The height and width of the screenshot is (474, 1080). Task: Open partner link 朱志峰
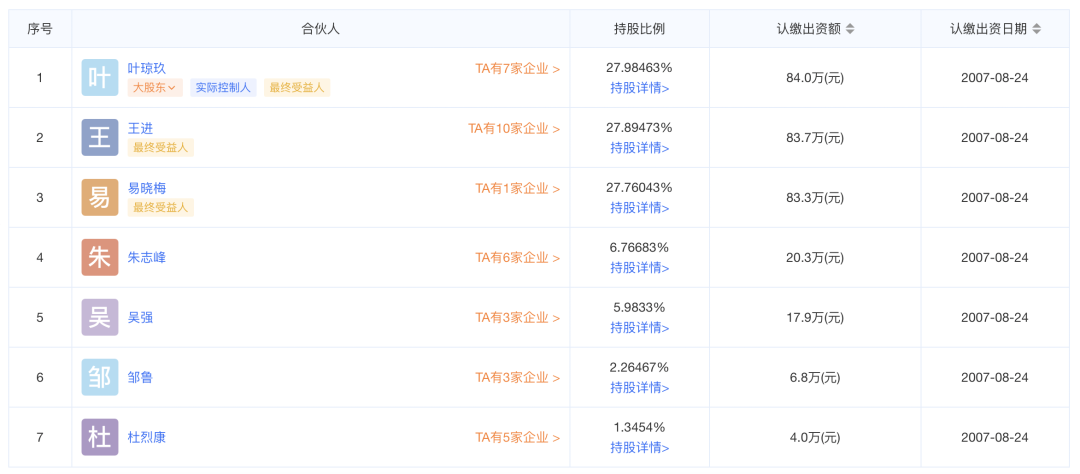pyautogui.click(x=147, y=258)
